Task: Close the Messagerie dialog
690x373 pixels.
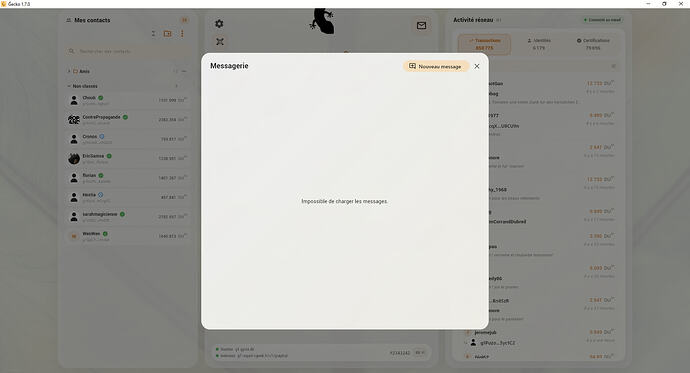Action: point(477,66)
